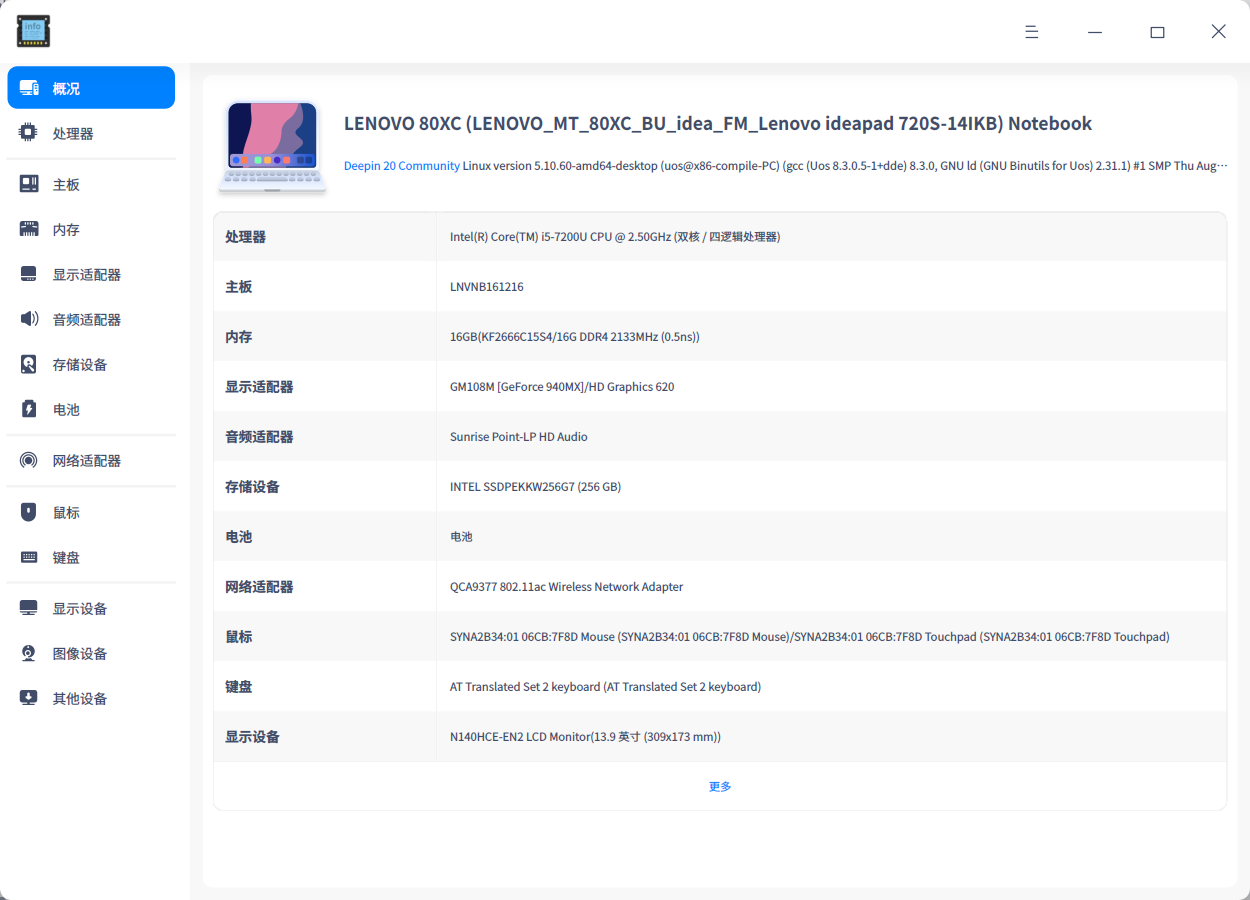Click the LENOVO 80XC Notebook title

tap(718, 123)
